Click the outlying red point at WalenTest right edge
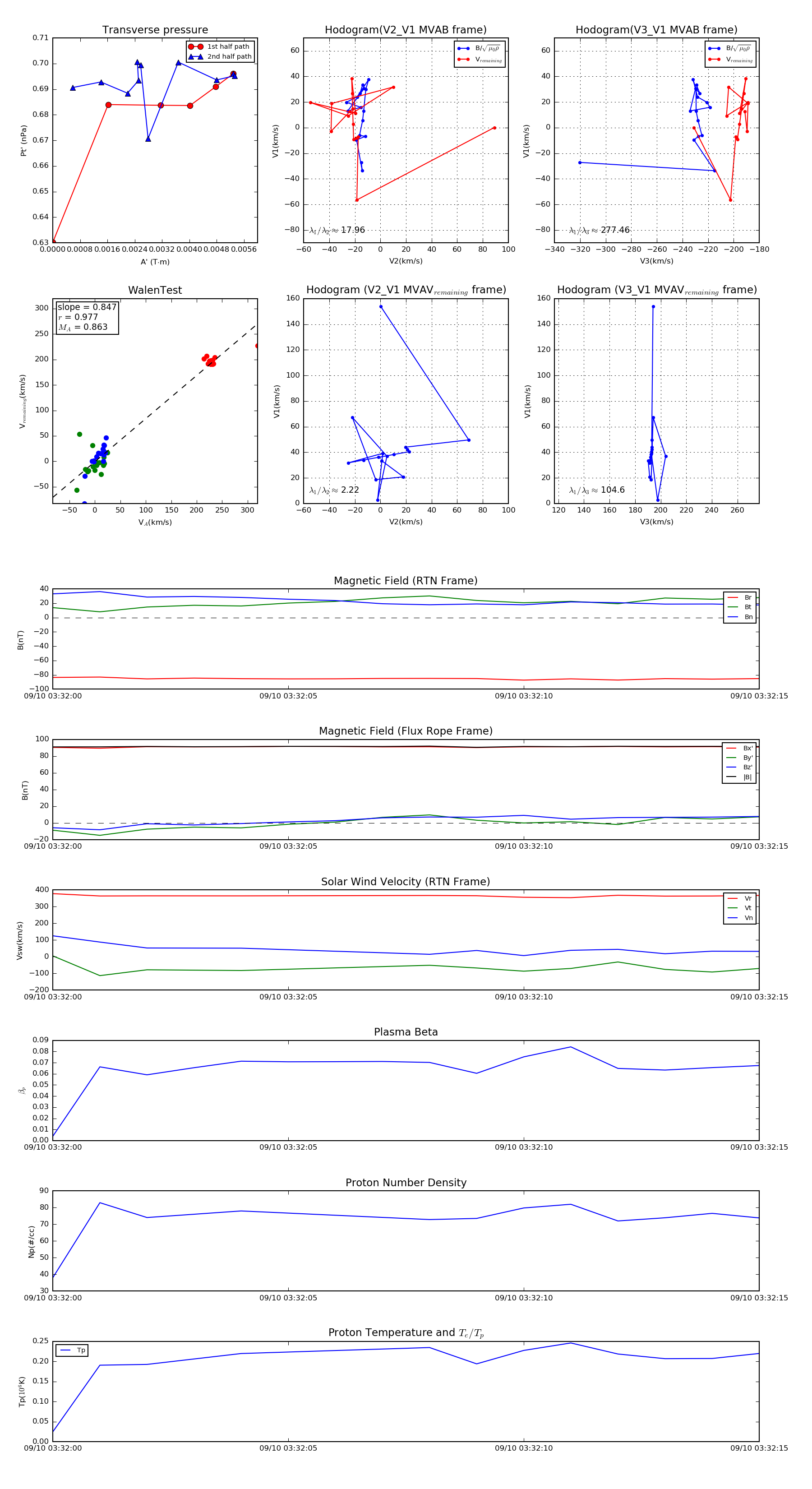The width and height of the screenshot is (812, 1489). (x=257, y=346)
